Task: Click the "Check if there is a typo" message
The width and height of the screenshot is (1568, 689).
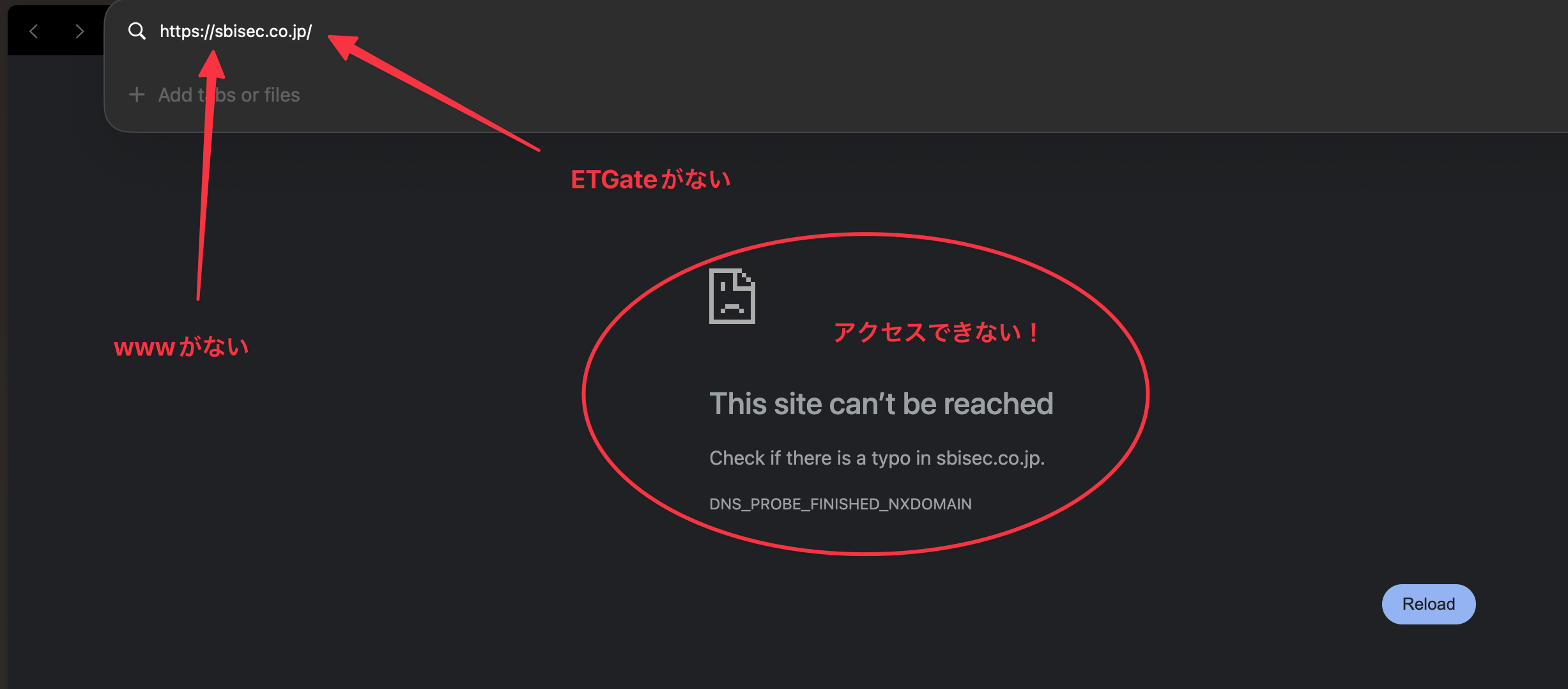Action: 877,458
